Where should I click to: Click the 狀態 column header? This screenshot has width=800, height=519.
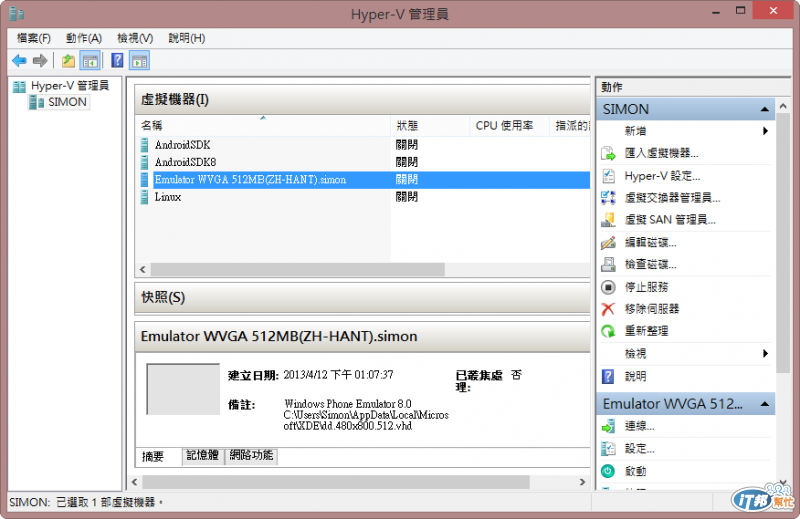pos(430,126)
